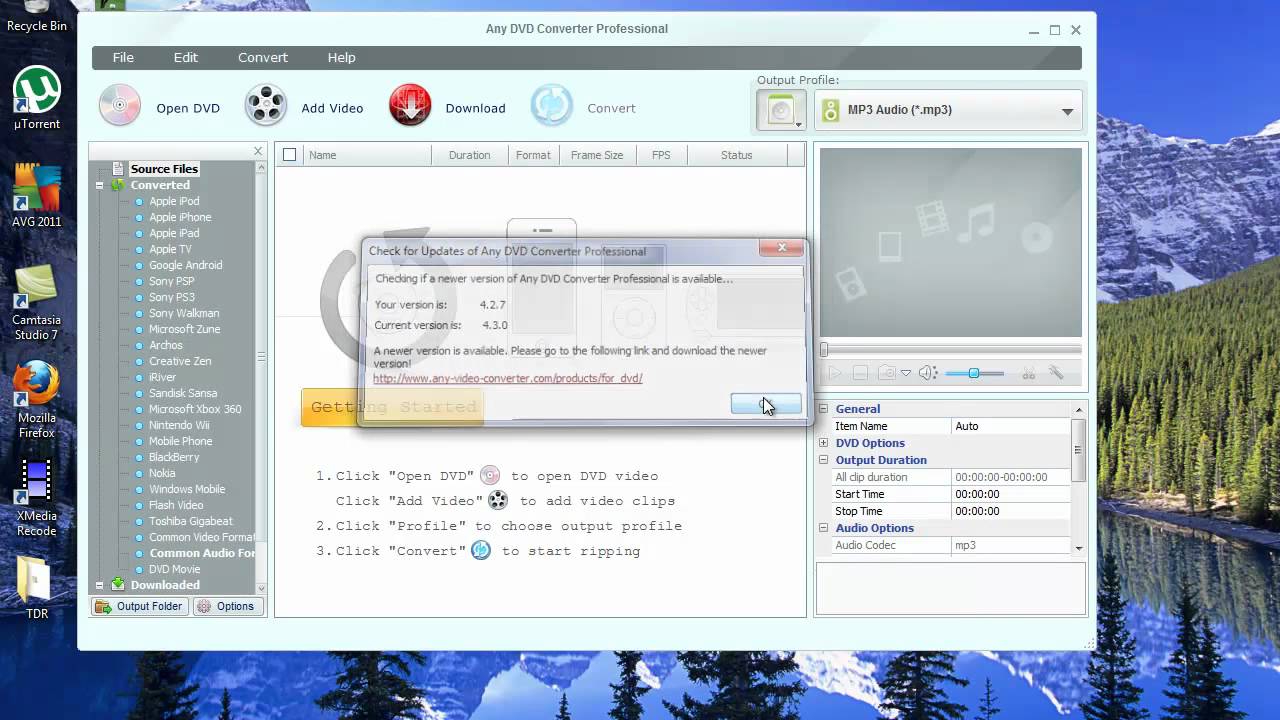Screen dimensions: 1280x720
Task: Collapse the Output Duration section
Action: pos(824,460)
